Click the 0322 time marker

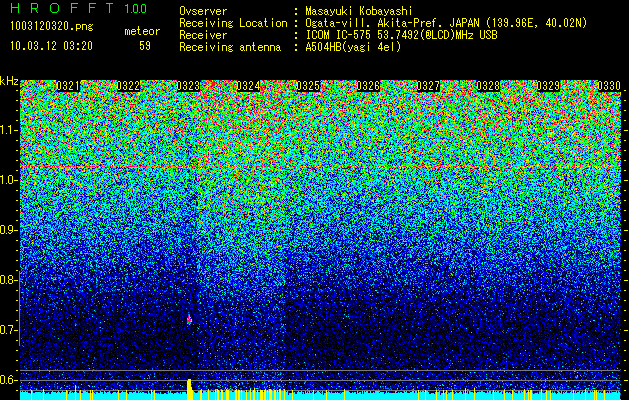click(128, 86)
